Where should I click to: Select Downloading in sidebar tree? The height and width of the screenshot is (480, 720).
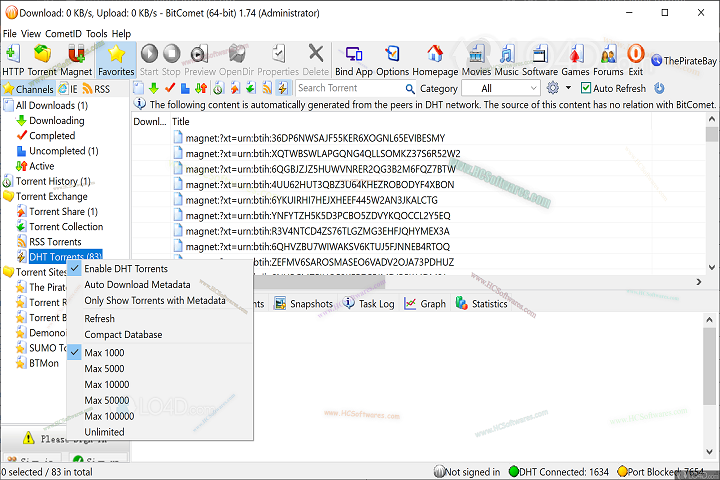pyautogui.click(x=50, y=121)
